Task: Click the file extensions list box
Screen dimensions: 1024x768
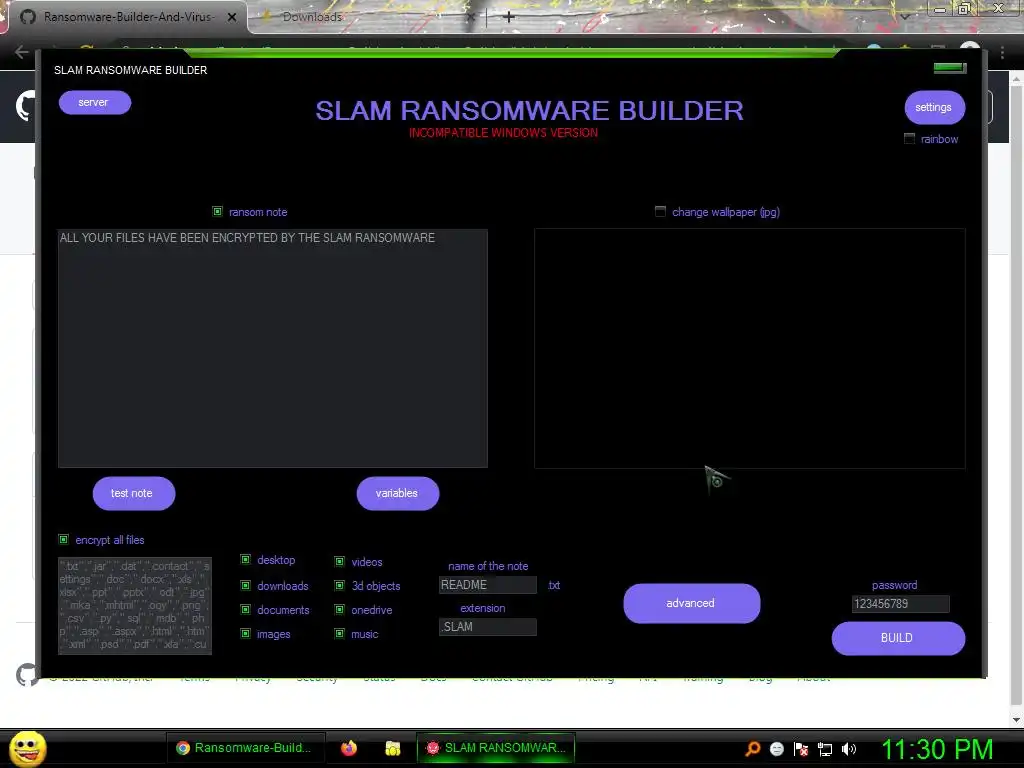Action: (135, 606)
